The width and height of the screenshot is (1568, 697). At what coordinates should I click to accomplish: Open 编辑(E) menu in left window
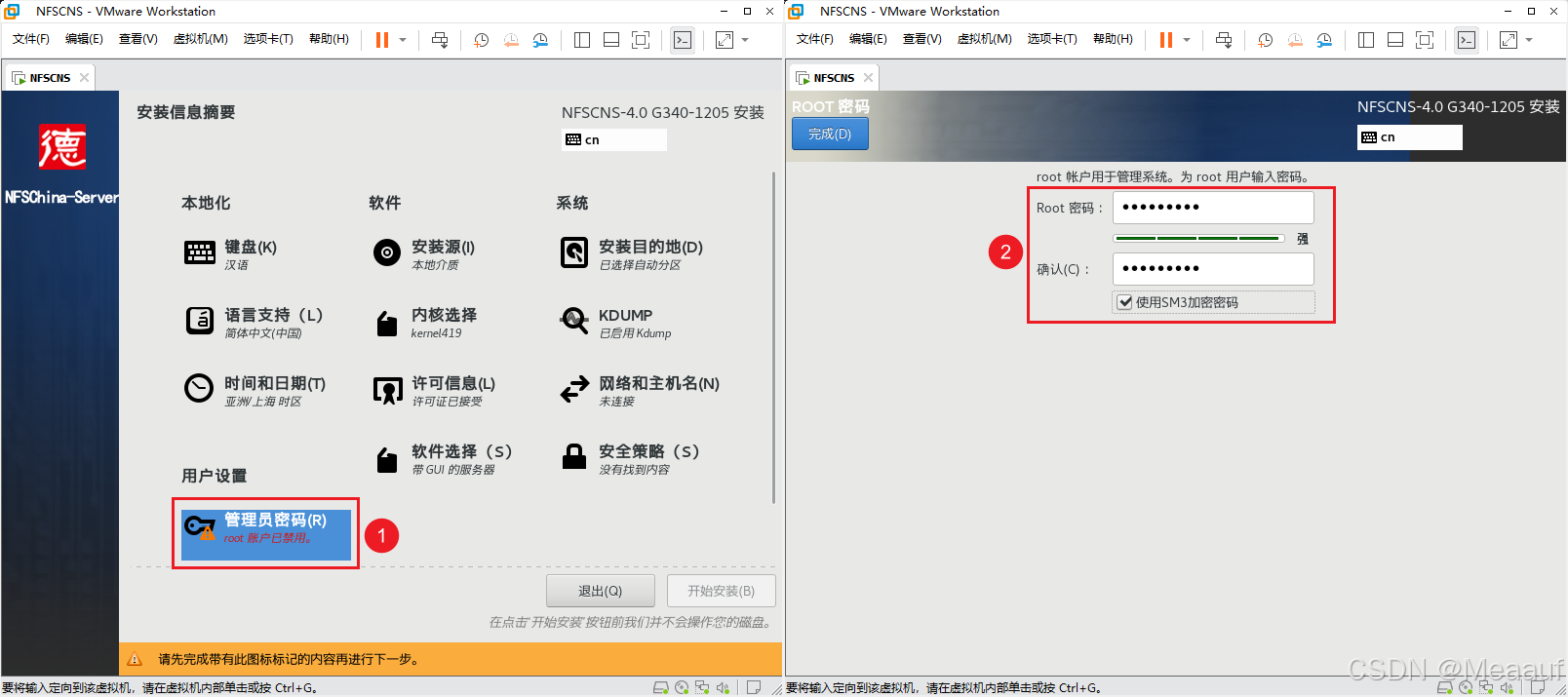84,39
